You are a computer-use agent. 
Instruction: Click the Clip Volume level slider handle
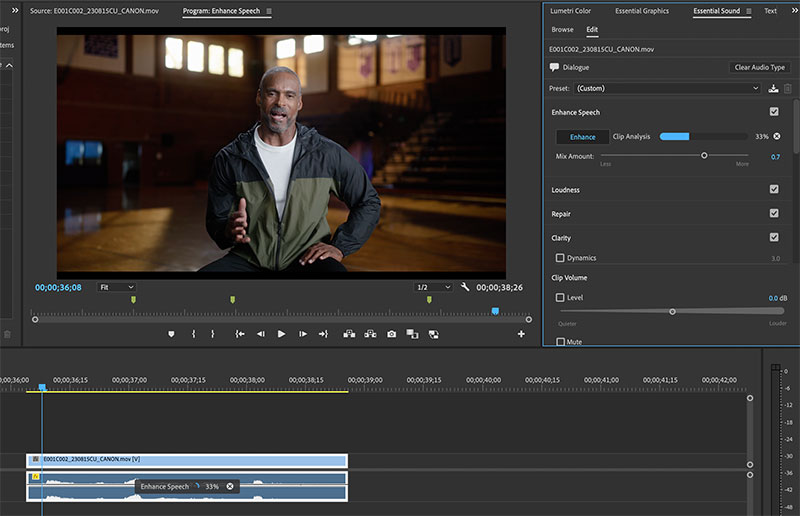(672, 311)
